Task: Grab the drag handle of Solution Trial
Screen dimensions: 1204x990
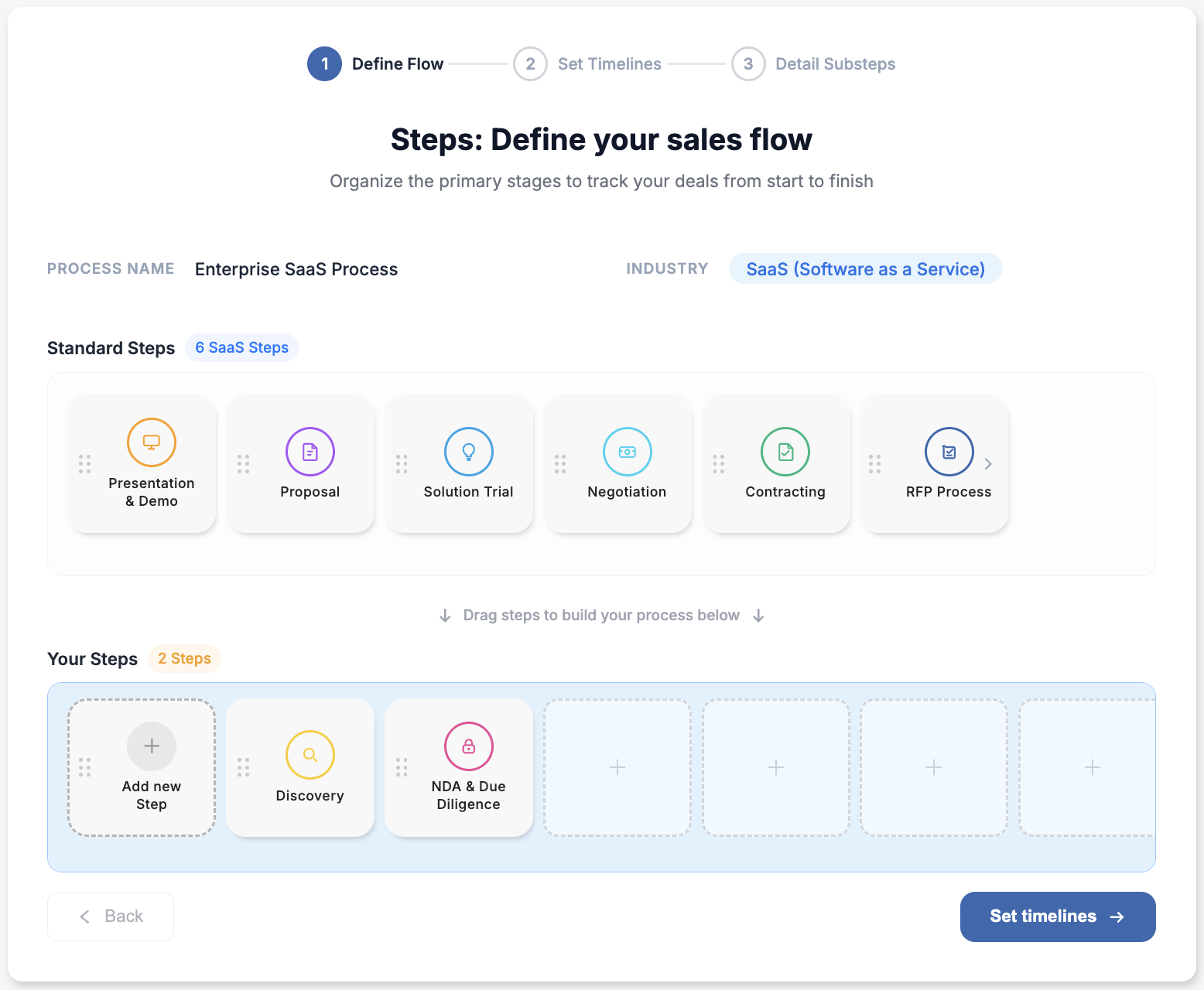Action: click(402, 464)
